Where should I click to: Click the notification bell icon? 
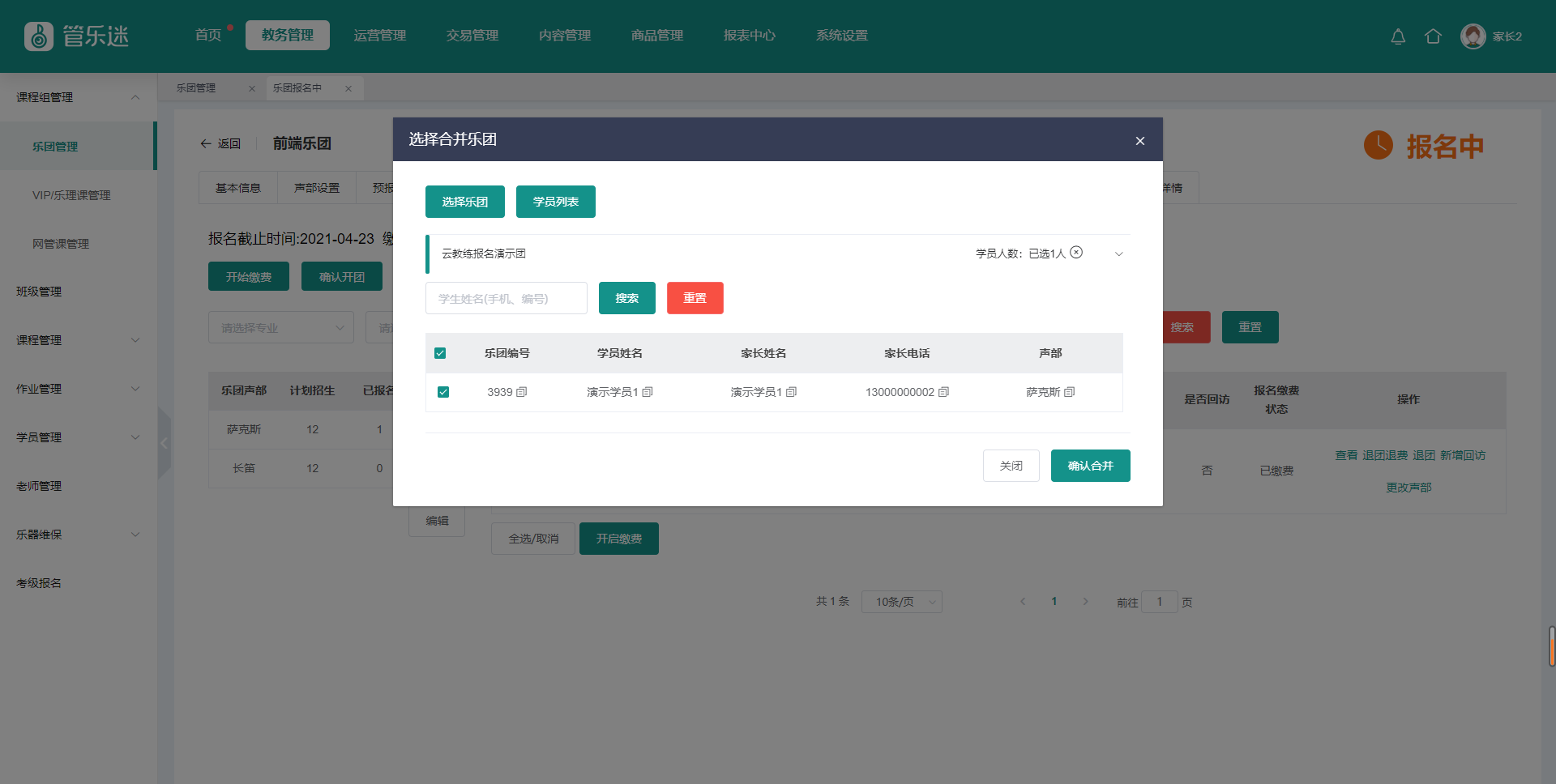1398,36
